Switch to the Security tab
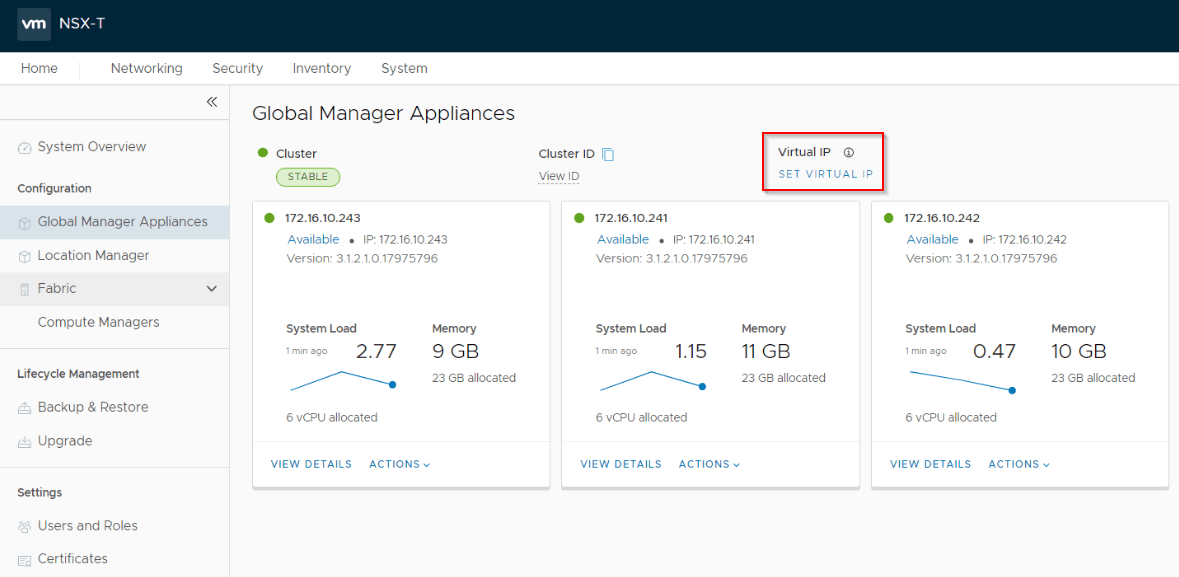The height and width of the screenshot is (577, 1179). tap(238, 68)
